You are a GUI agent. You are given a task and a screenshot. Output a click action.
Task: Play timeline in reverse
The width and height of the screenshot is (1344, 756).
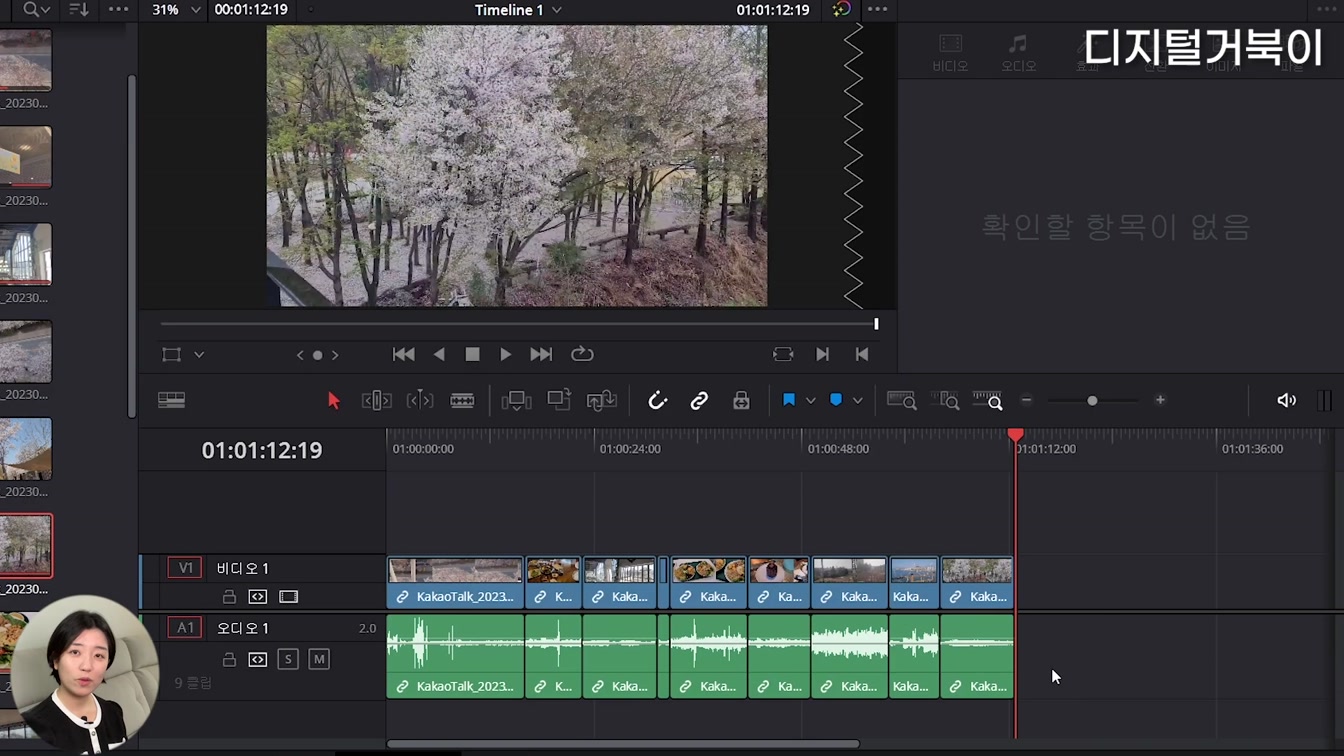439,354
